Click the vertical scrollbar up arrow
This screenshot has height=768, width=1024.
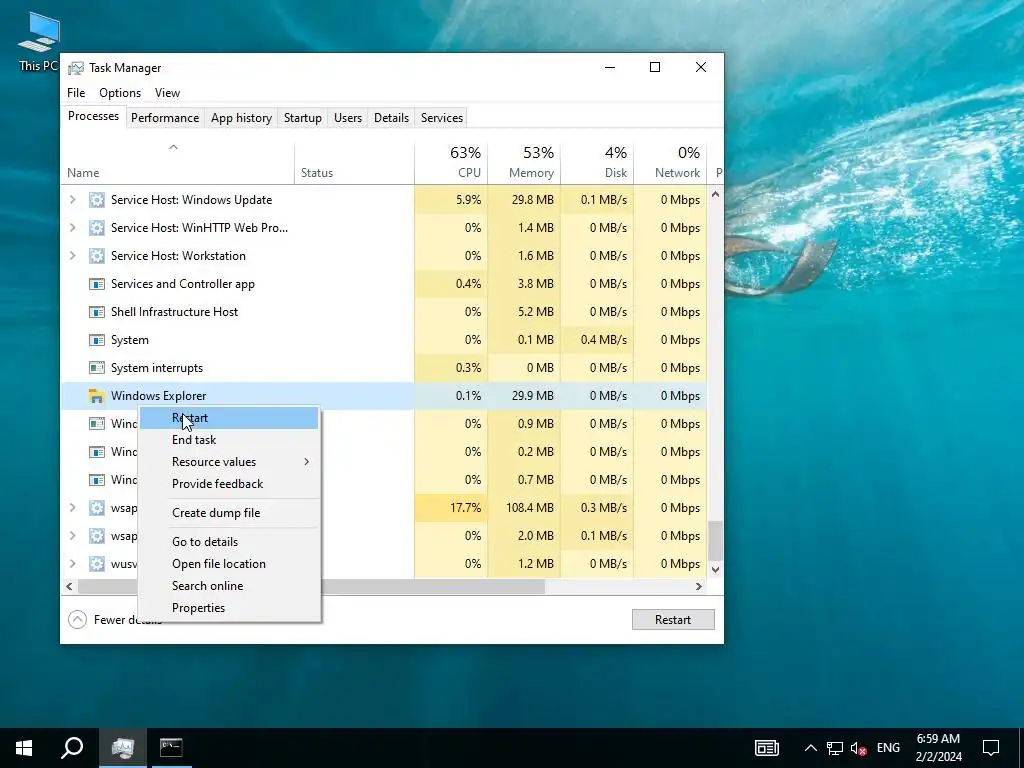pyautogui.click(x=716, y=195)
